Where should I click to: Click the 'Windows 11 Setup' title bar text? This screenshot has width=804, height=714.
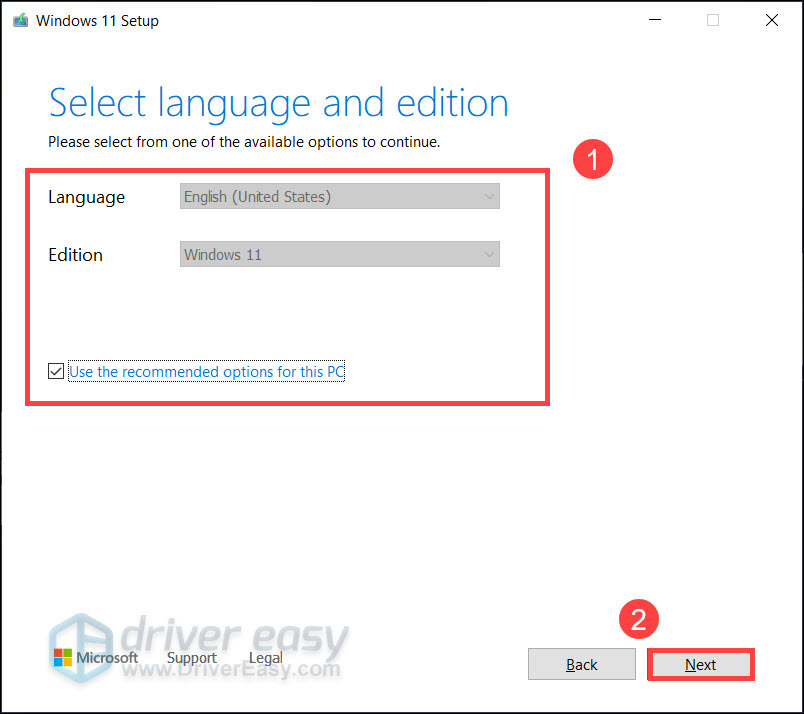(x=97, y=21)
